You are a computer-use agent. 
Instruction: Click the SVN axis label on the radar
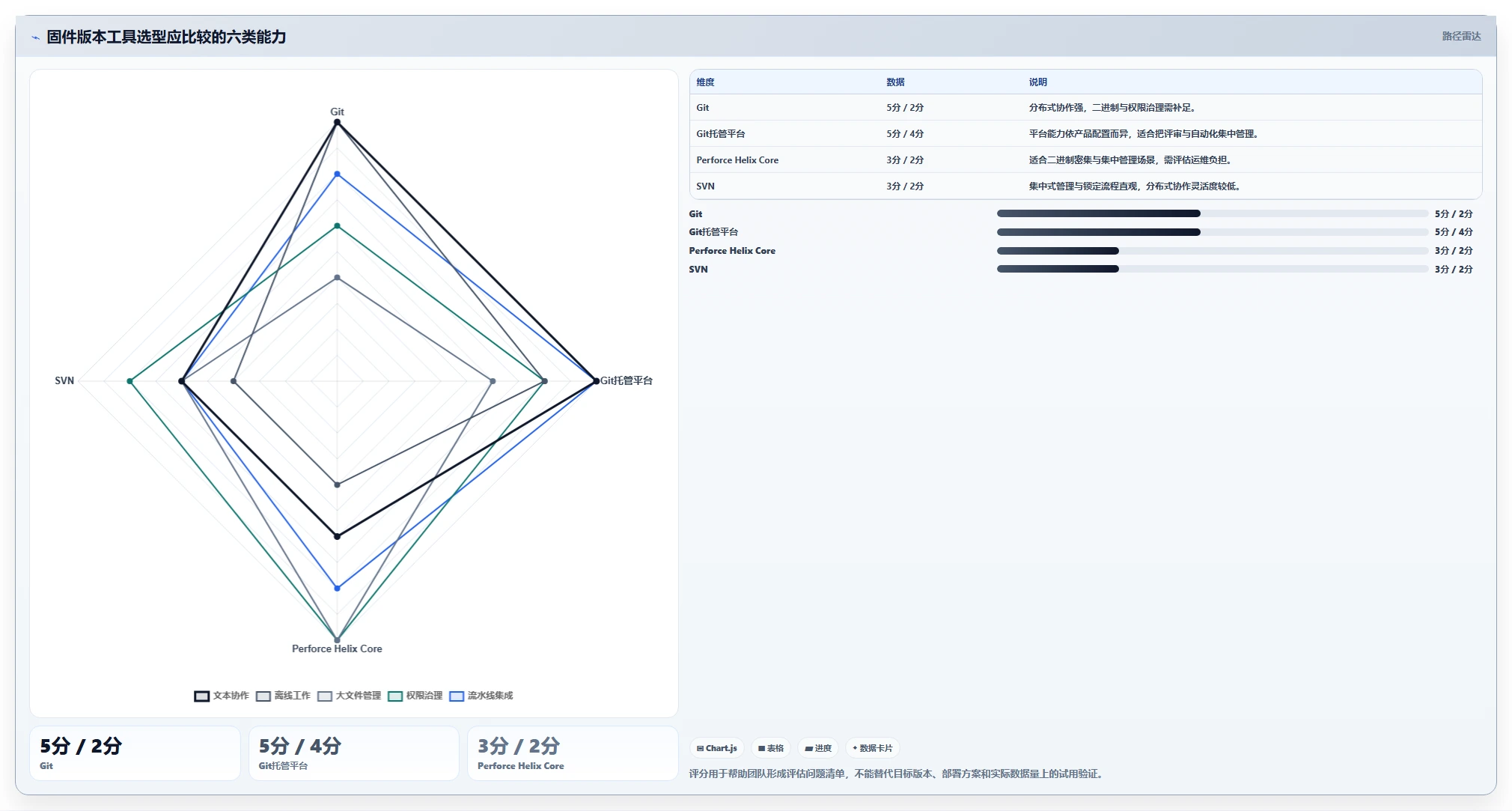(x=64, y=380)
